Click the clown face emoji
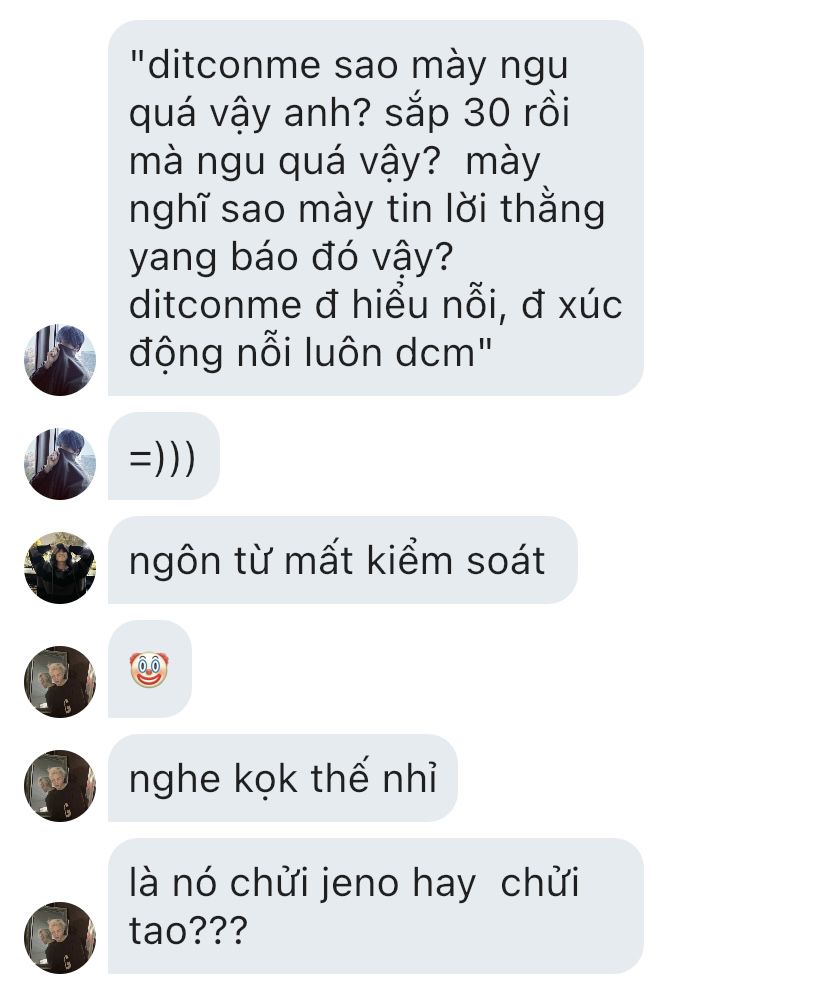Viewport: 828px width, 990px height. [150, 669]
